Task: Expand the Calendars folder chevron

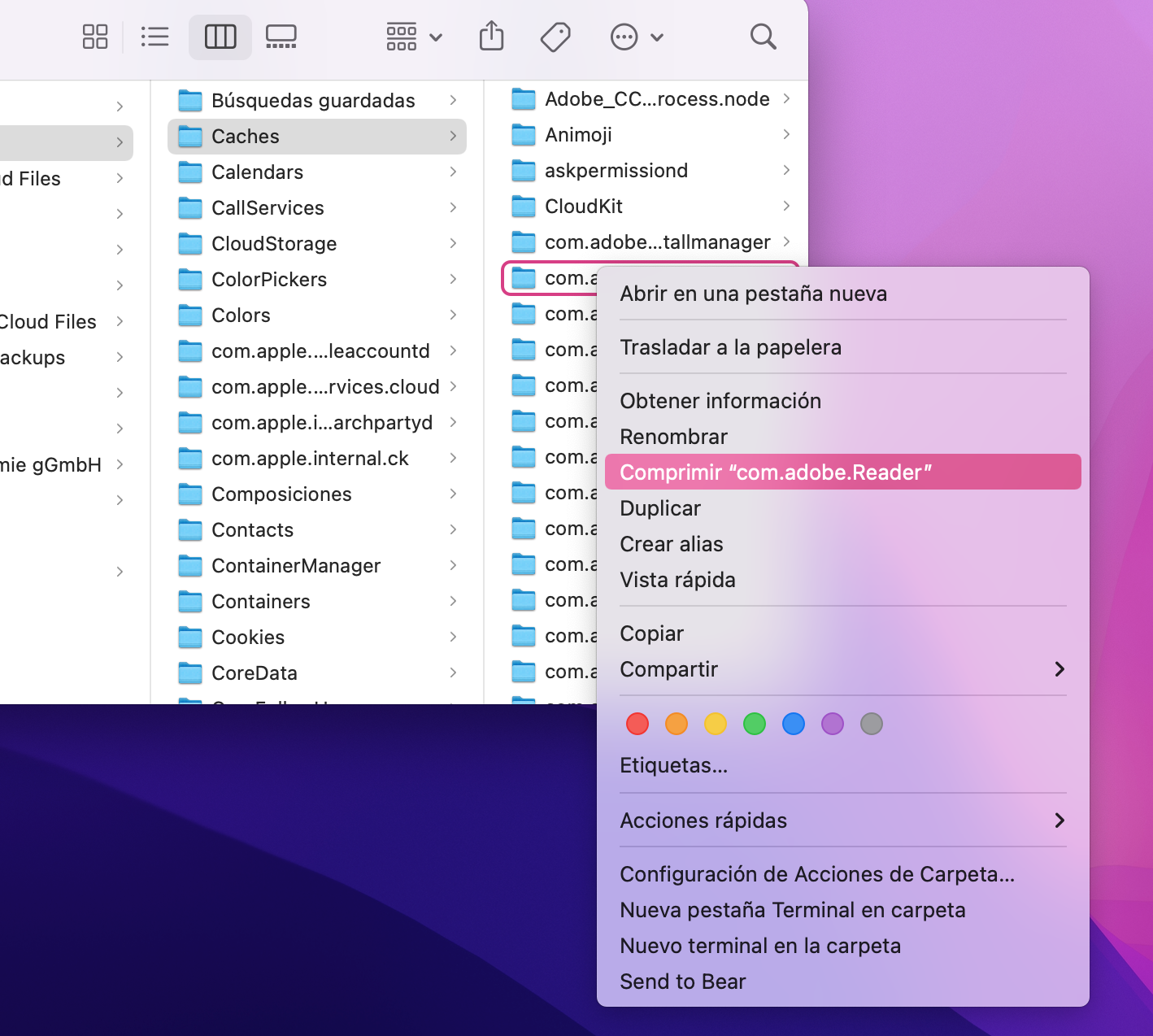Action: pyautogui.click(x=453, y=172)
